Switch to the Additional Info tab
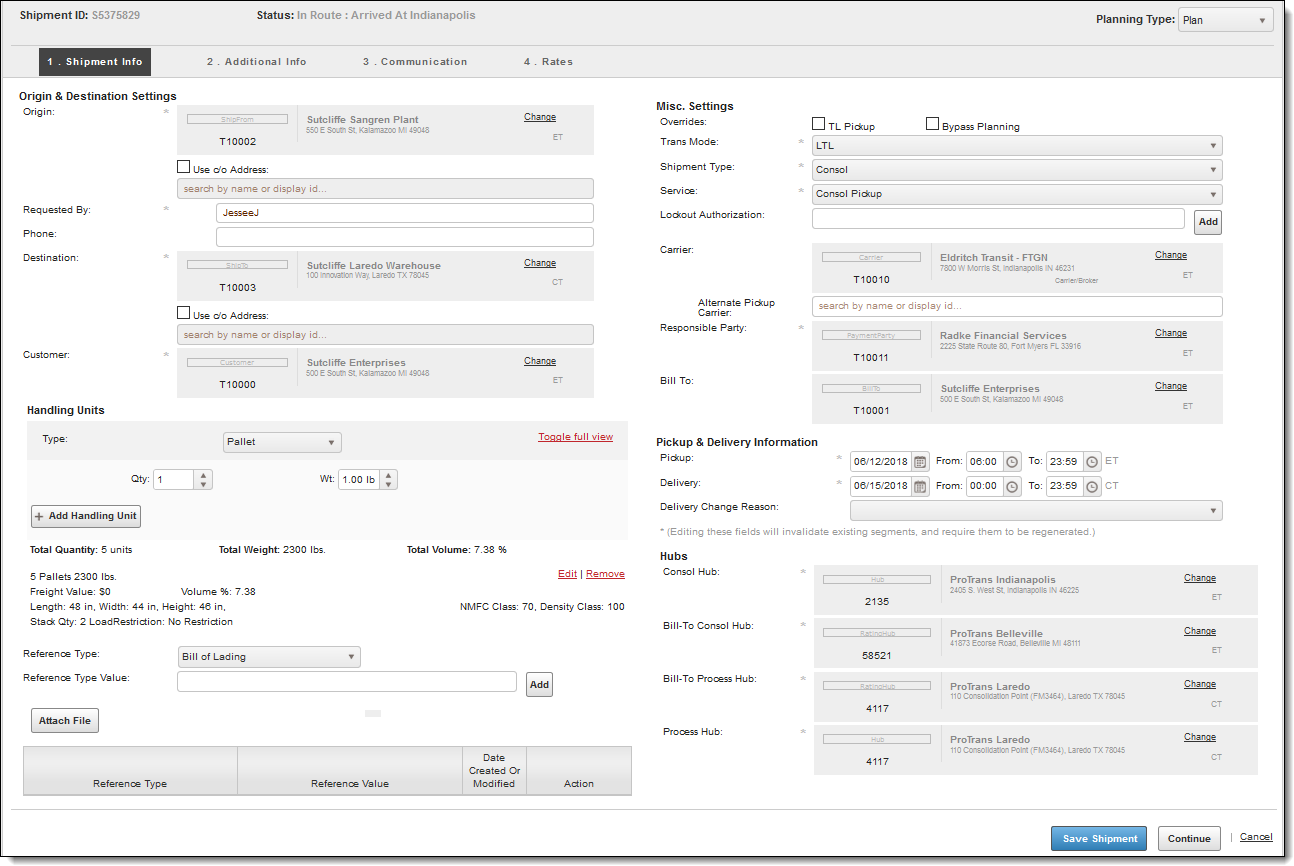Image resolution: width=1294 pixels, height=866 pixels. tap(256, 62)
